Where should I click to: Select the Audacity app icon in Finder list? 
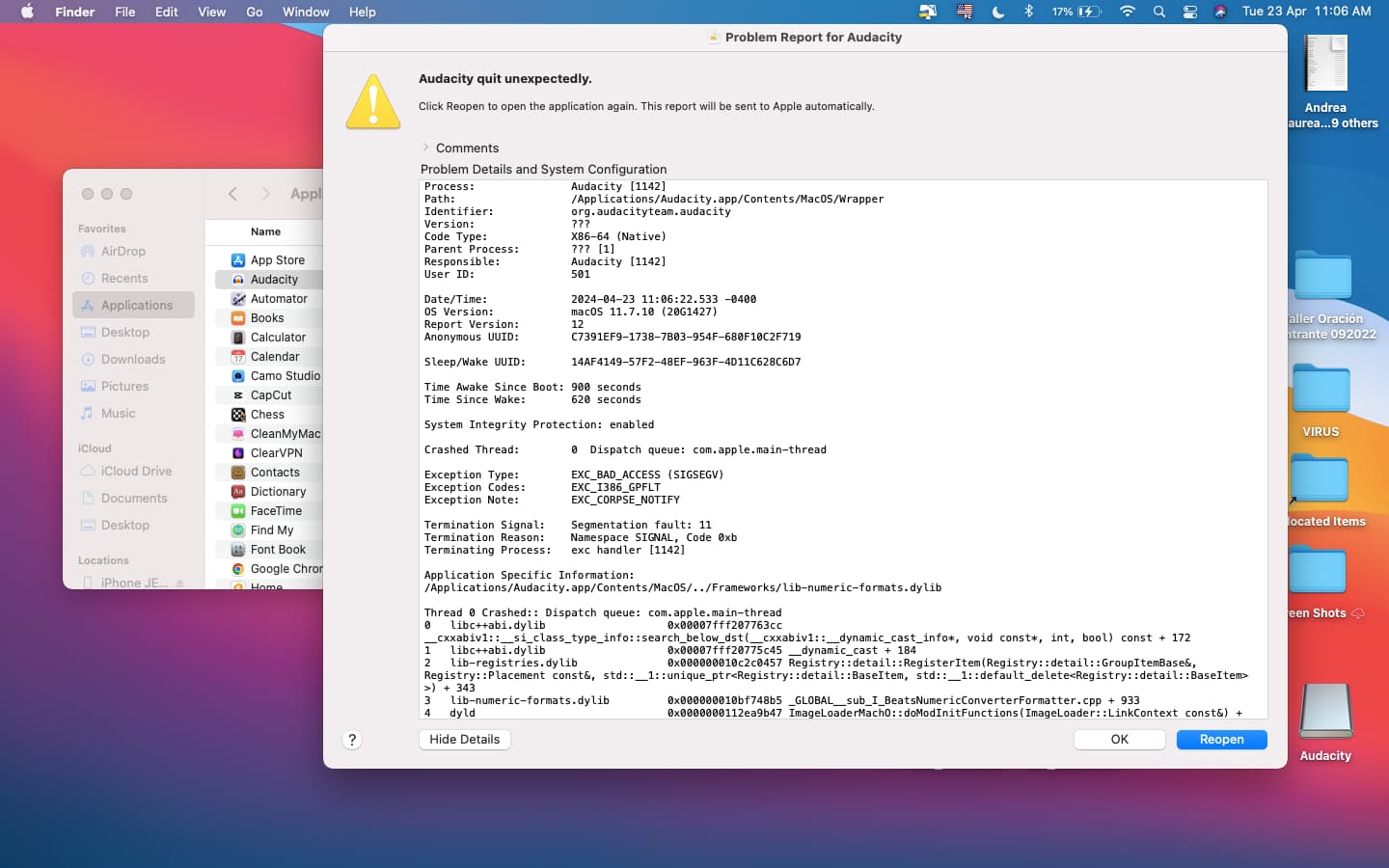pos(238,280)
